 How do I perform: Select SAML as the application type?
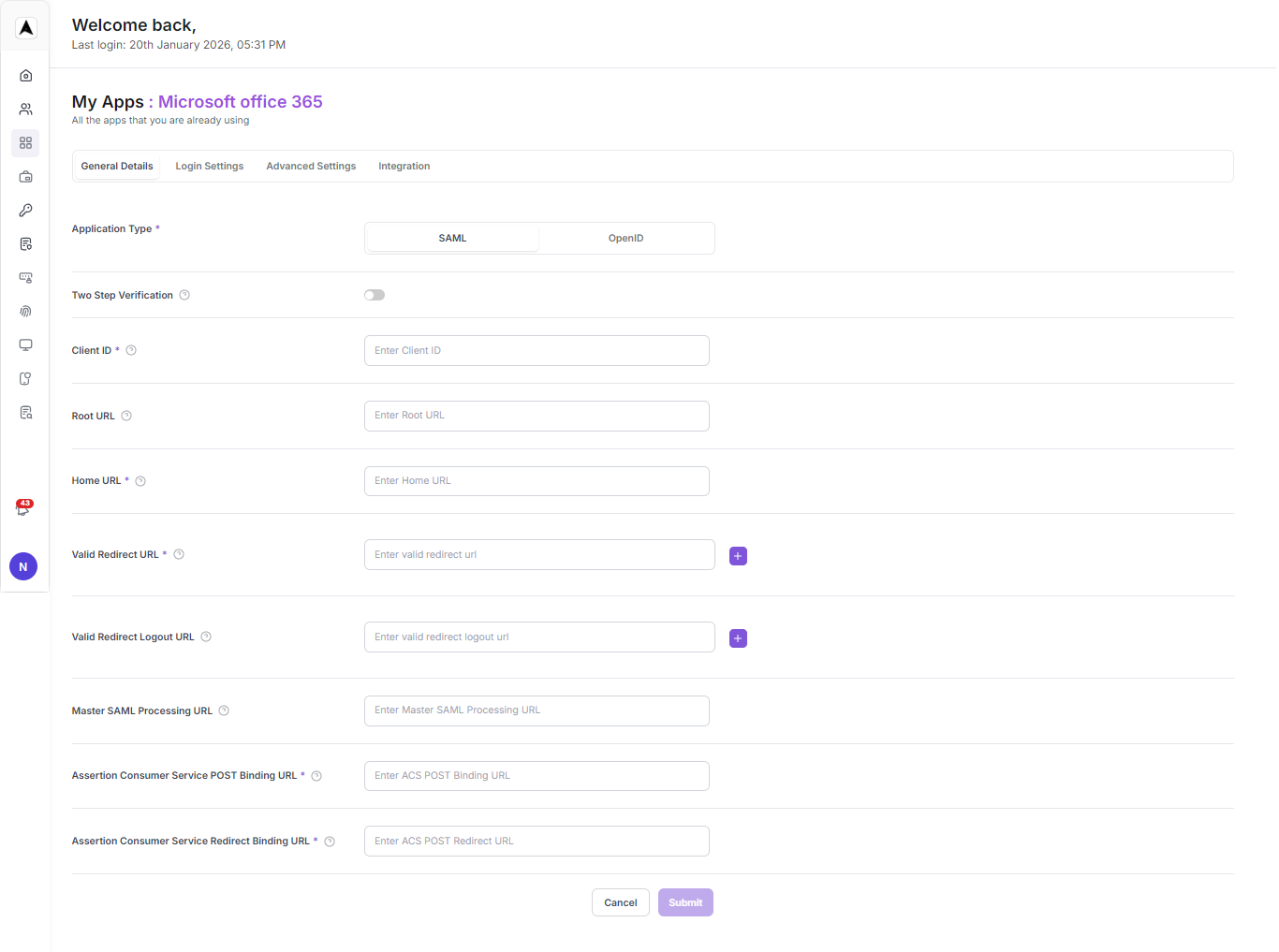coord(452,239)
